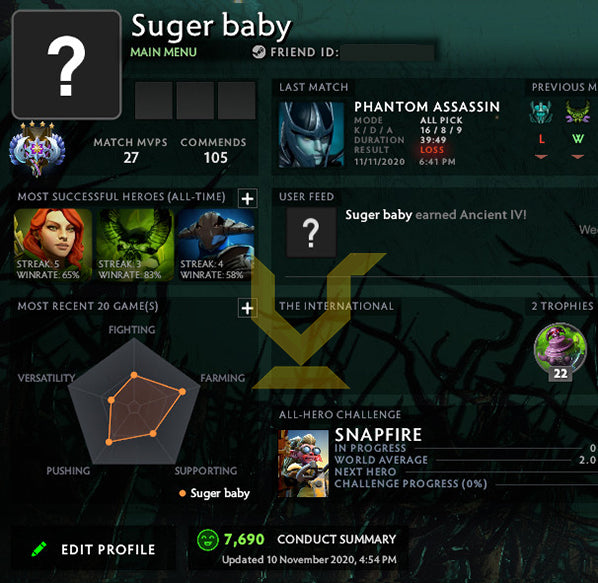Viewport: 598px width, 583px height.
Task: Open the previous match marked W
Action: click(x=578, y=130)
